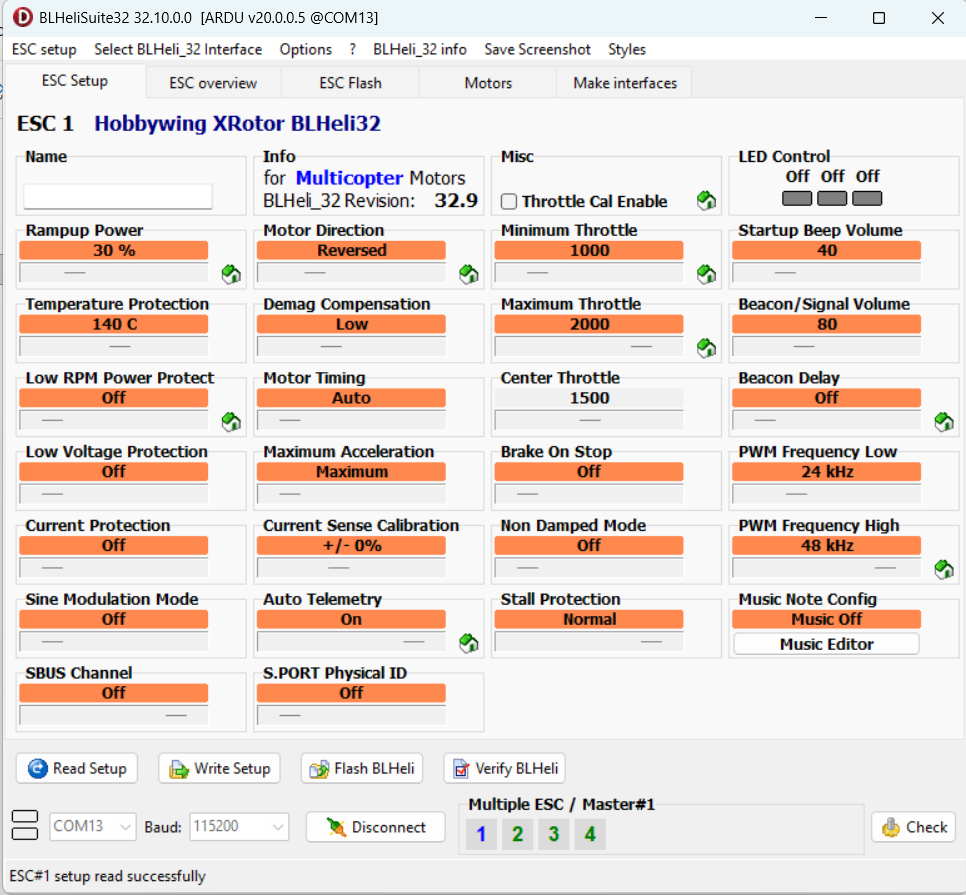Screen dimensions: 966x895
Task: Click the Center Throttle slider
Action: click(x=589, y=420)
